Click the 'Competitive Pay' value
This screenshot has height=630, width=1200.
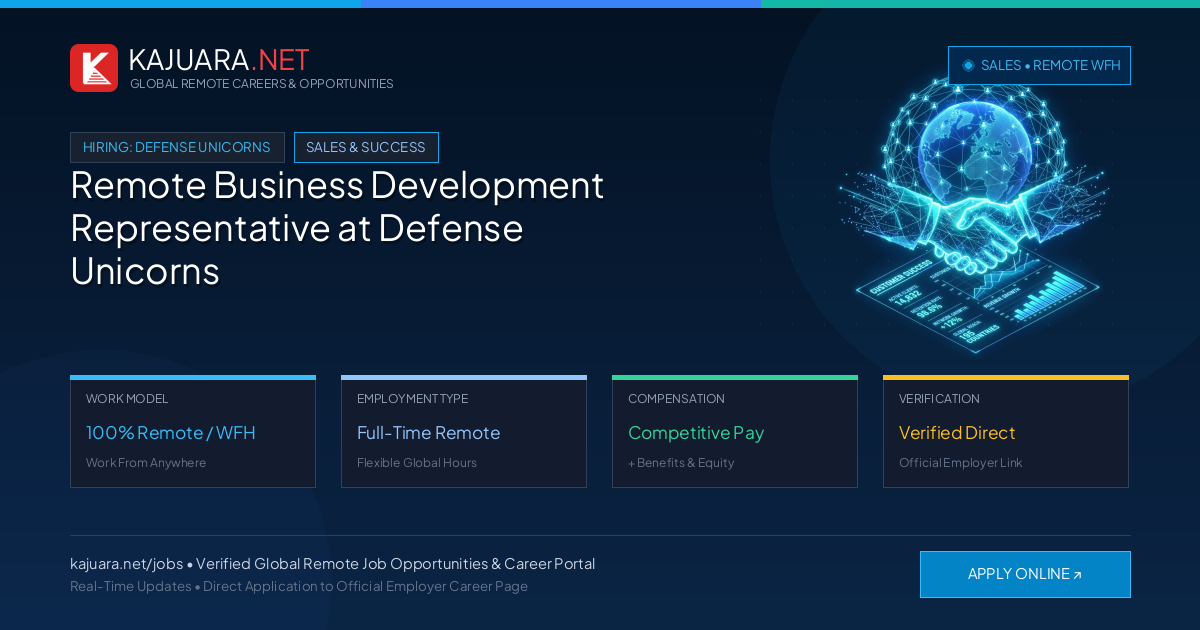tap(696, 433)
